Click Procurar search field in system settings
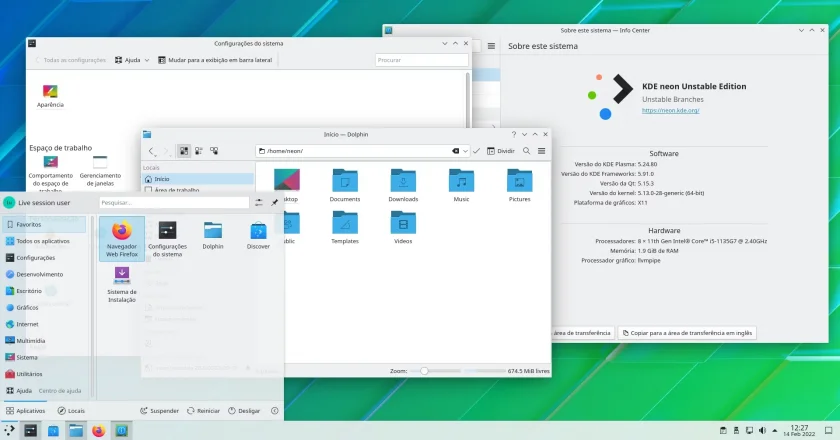 coord(422,60)
